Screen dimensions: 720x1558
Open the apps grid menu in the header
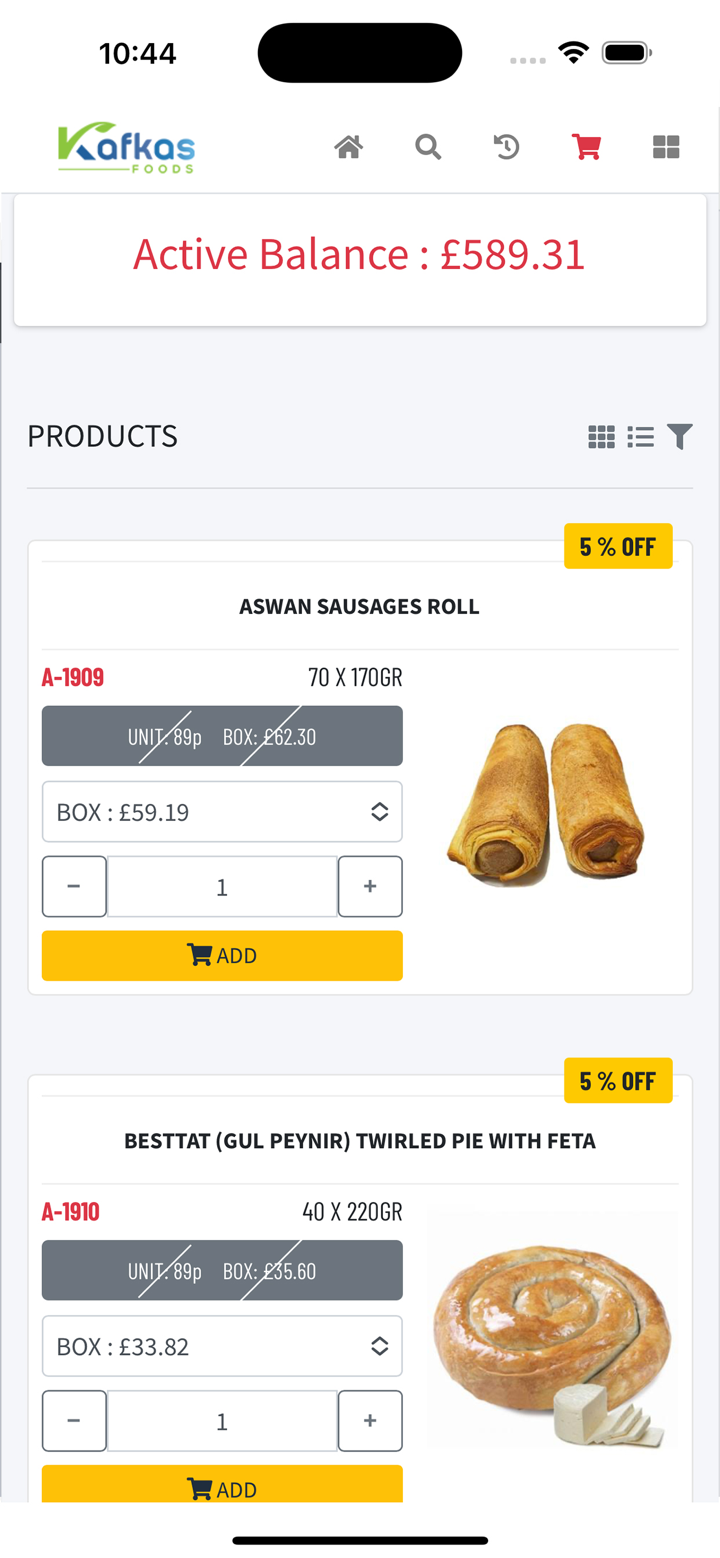[x=665, y=146]
